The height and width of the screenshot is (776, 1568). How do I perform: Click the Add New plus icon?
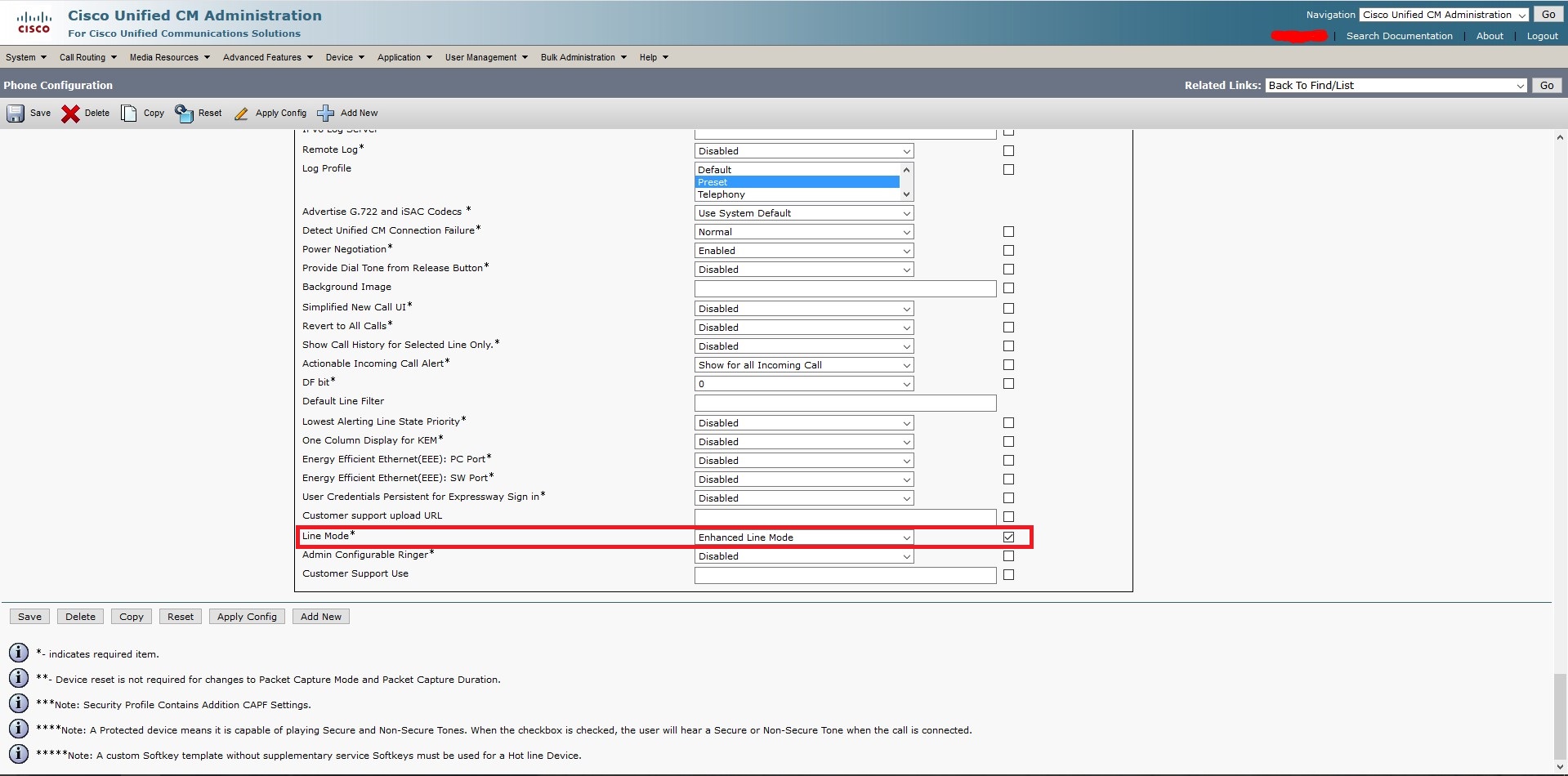click(326, 113)
